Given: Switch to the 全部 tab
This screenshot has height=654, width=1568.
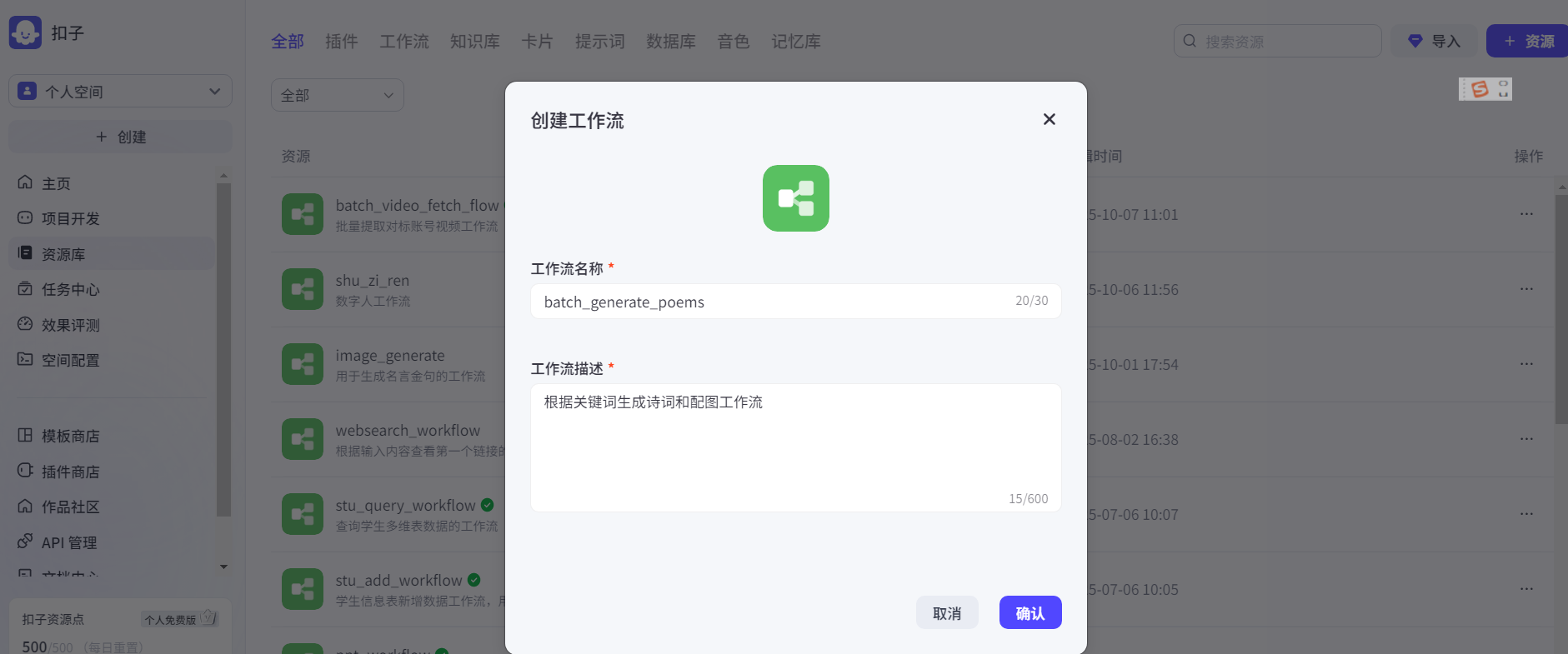Looking at the screenshot, I should click(x=288, y=41).
